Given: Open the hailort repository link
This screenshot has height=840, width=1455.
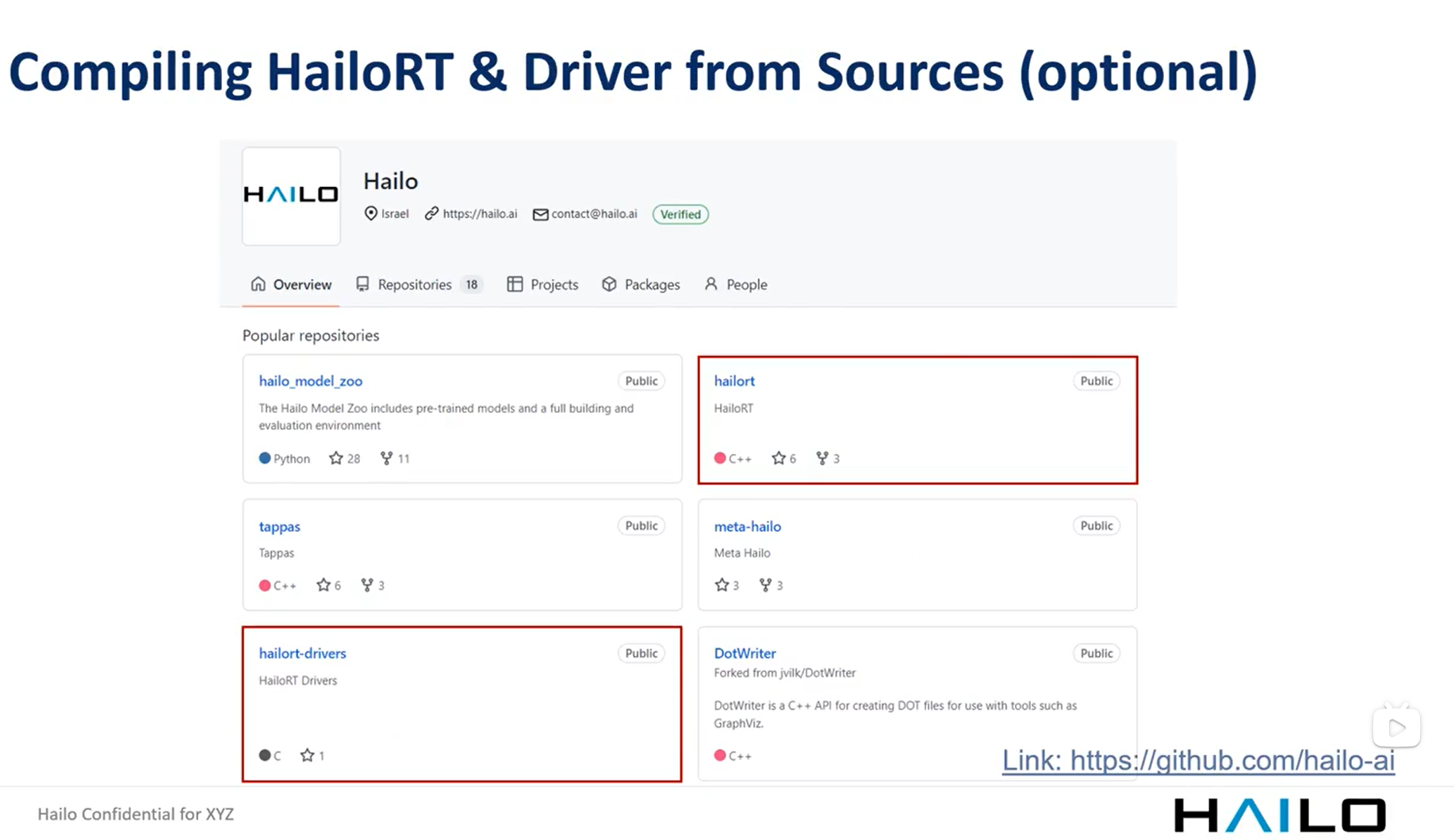Looking at the screenshot, I should click(x=734, y=380).
